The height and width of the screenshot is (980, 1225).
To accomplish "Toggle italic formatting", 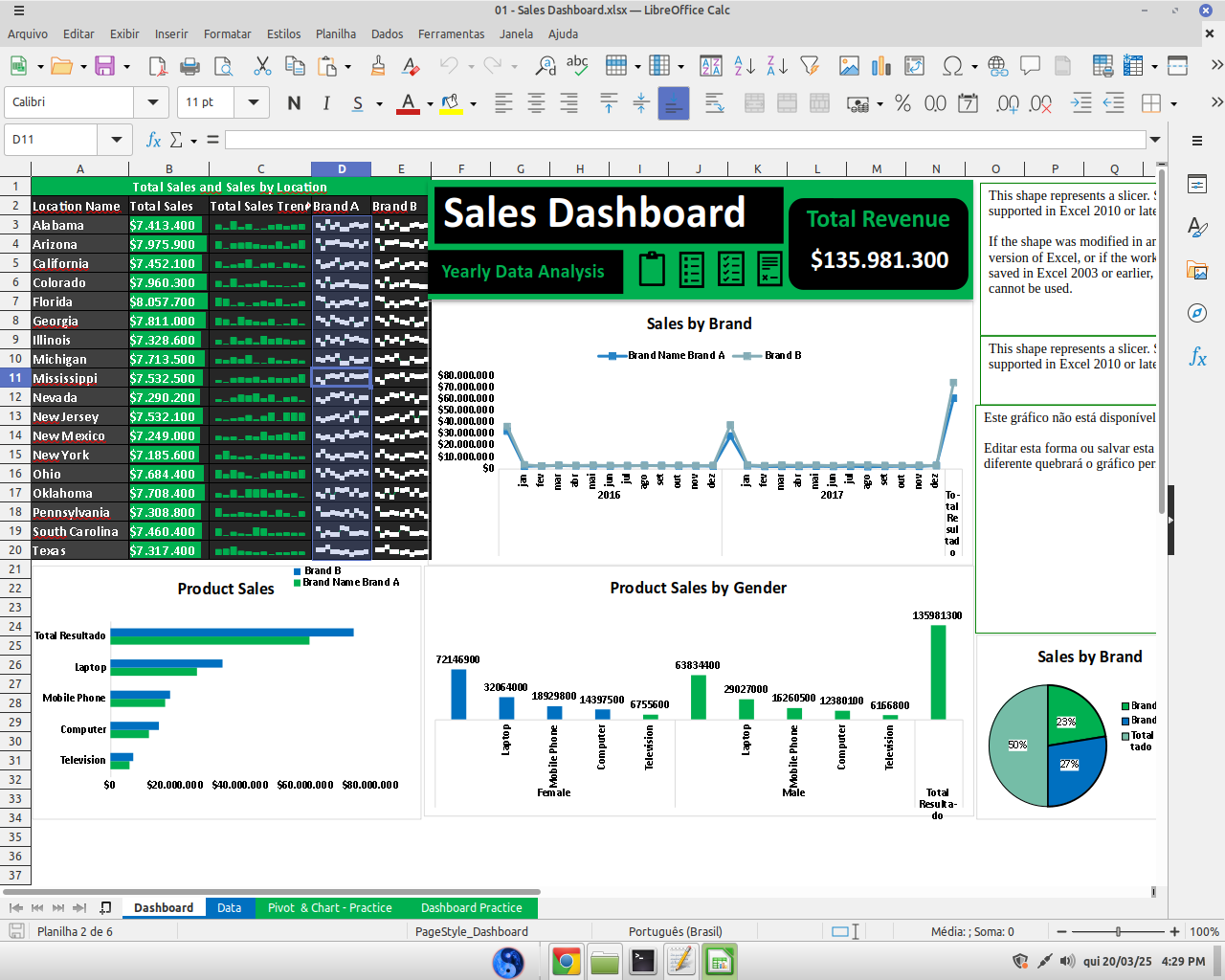I will point(326,102).
